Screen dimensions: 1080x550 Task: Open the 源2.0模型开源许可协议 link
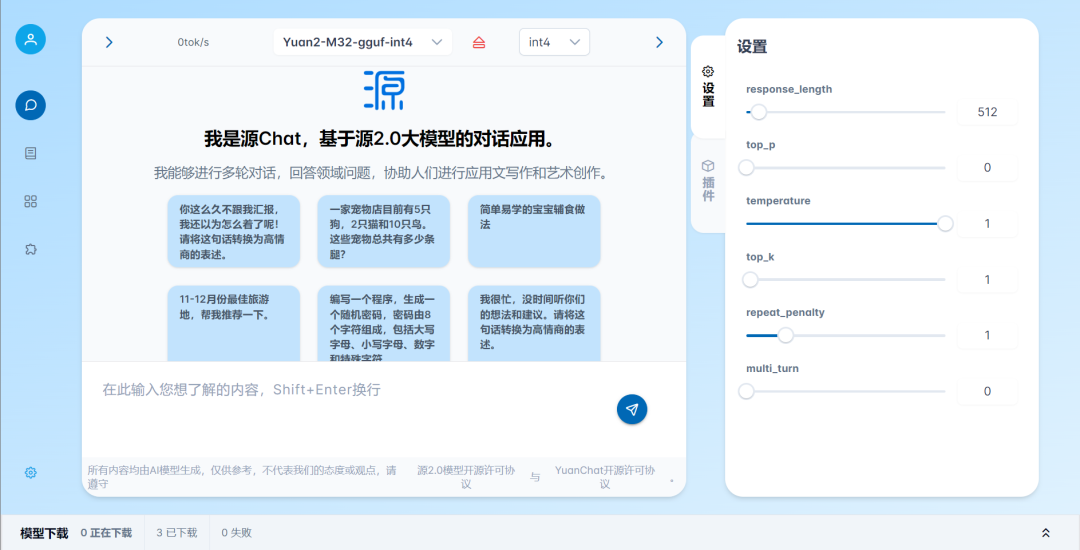[466, 476]
